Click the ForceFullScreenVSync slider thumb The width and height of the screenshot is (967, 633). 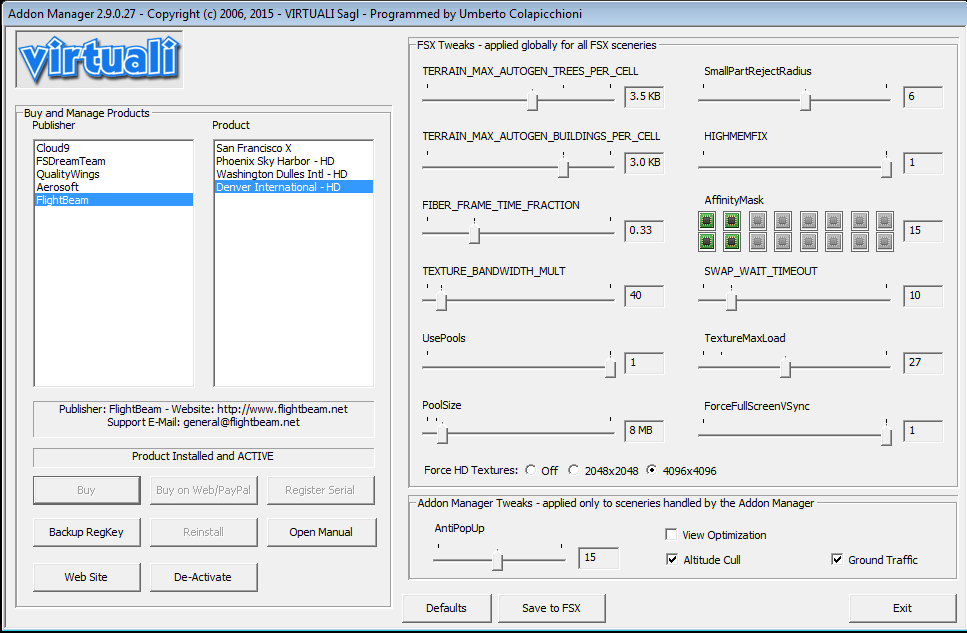point(886,435)
